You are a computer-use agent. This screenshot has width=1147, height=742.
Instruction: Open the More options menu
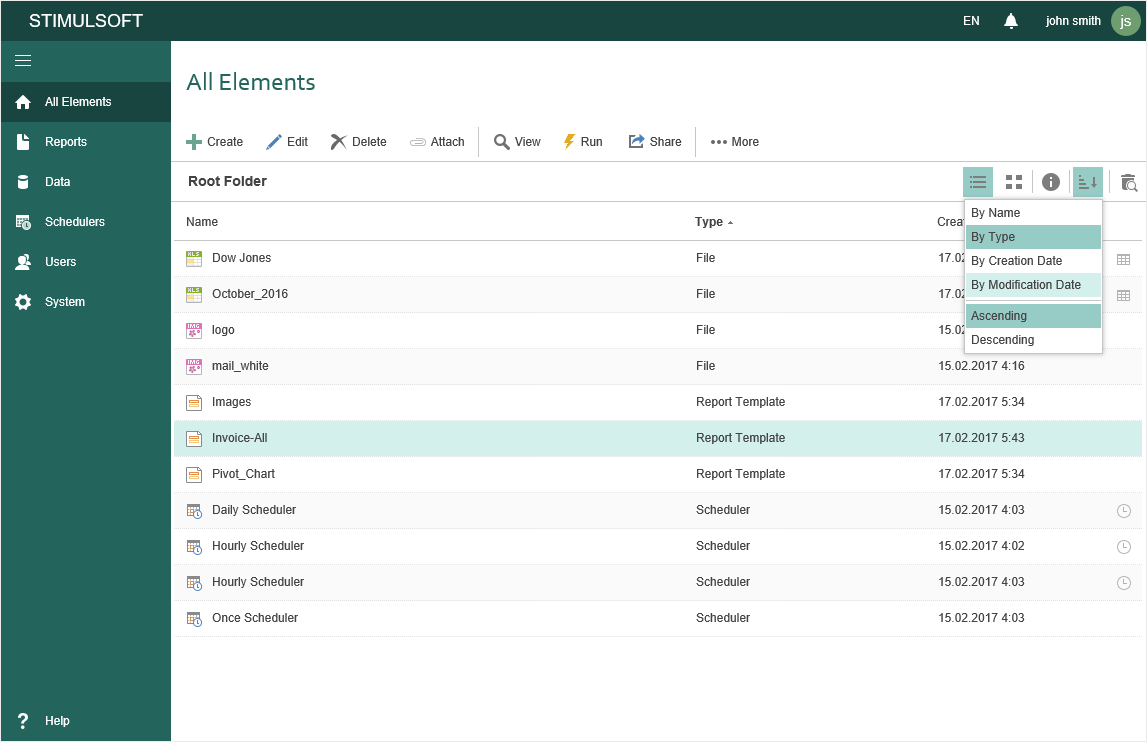click(734, 142)
